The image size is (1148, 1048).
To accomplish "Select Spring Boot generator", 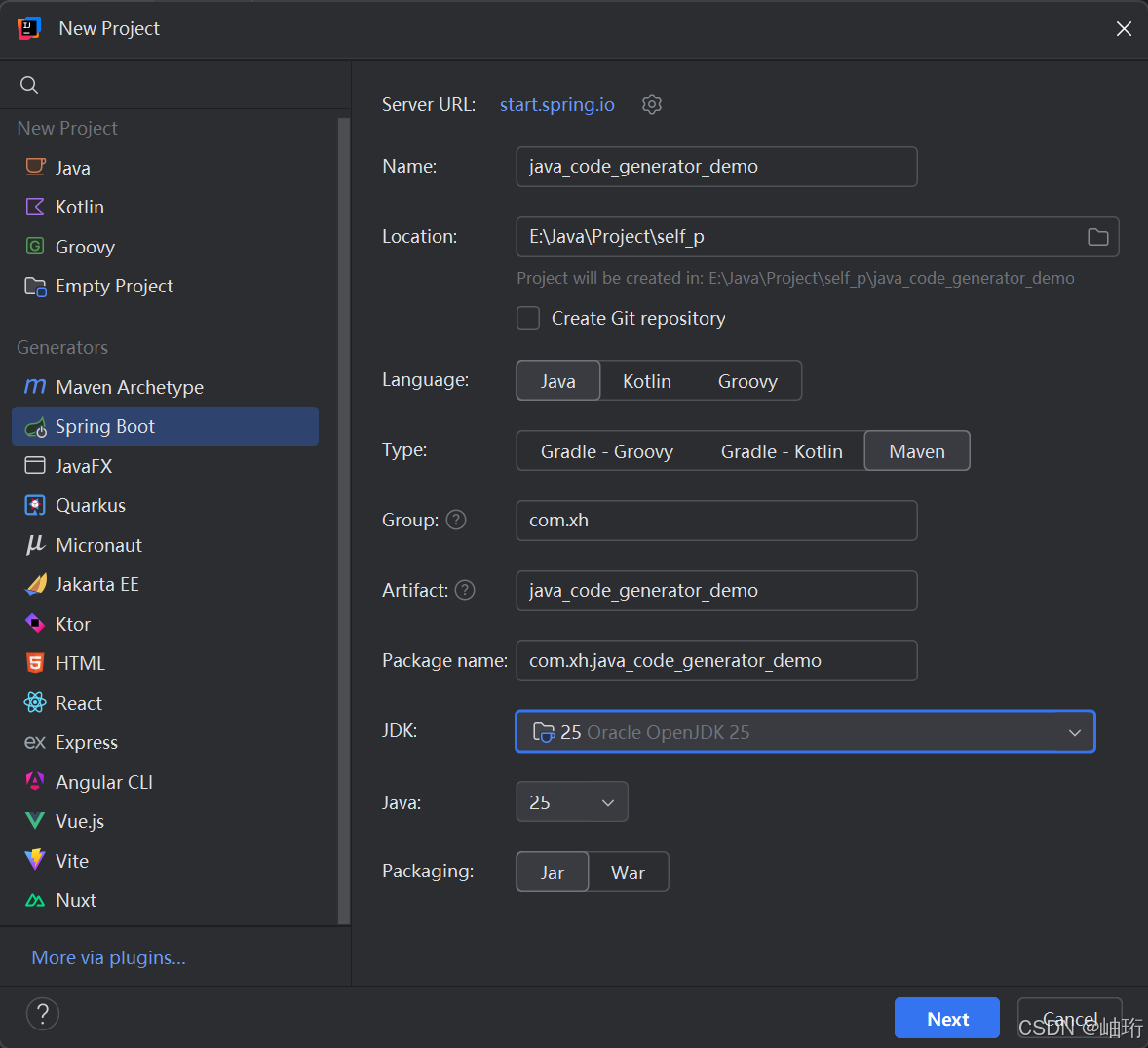I will (166, 426).
